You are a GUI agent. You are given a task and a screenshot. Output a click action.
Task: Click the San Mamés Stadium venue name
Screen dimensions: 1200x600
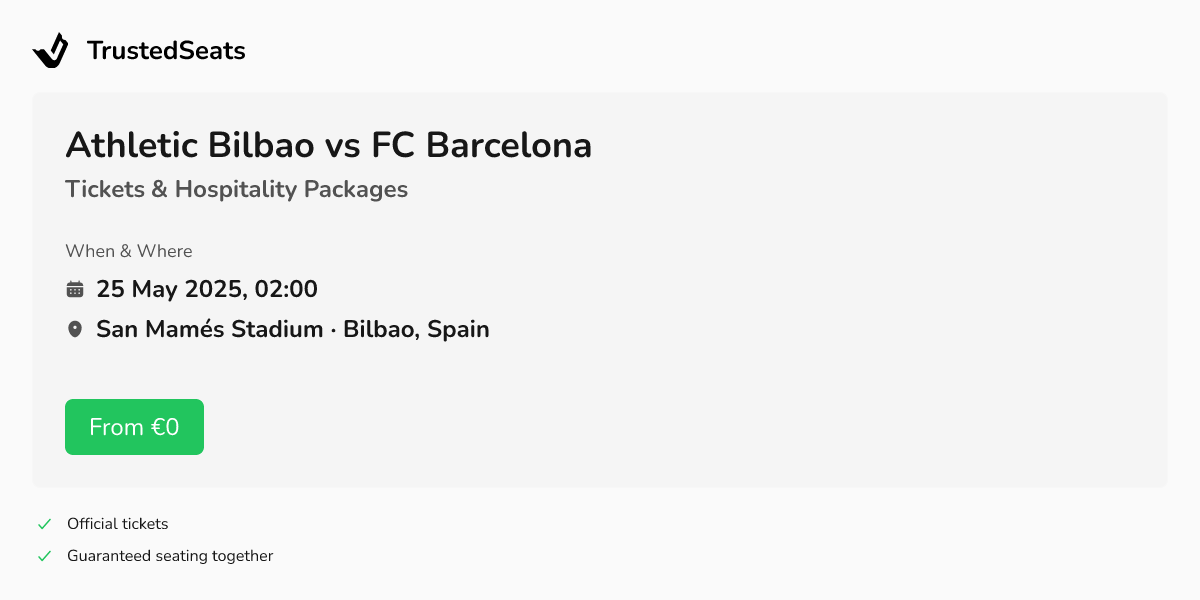209,329
